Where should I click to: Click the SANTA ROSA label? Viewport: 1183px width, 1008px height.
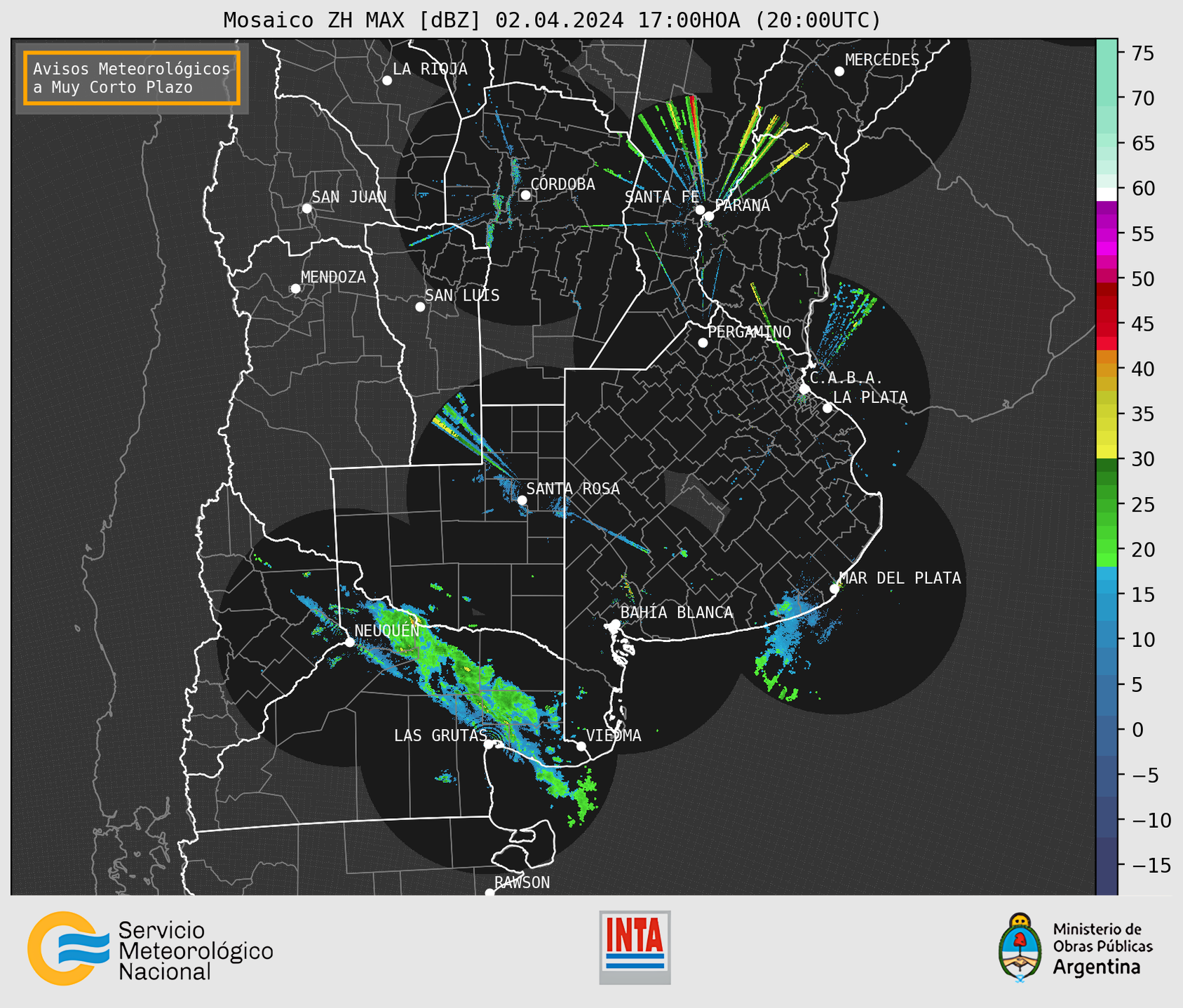(x=573, y=489)
